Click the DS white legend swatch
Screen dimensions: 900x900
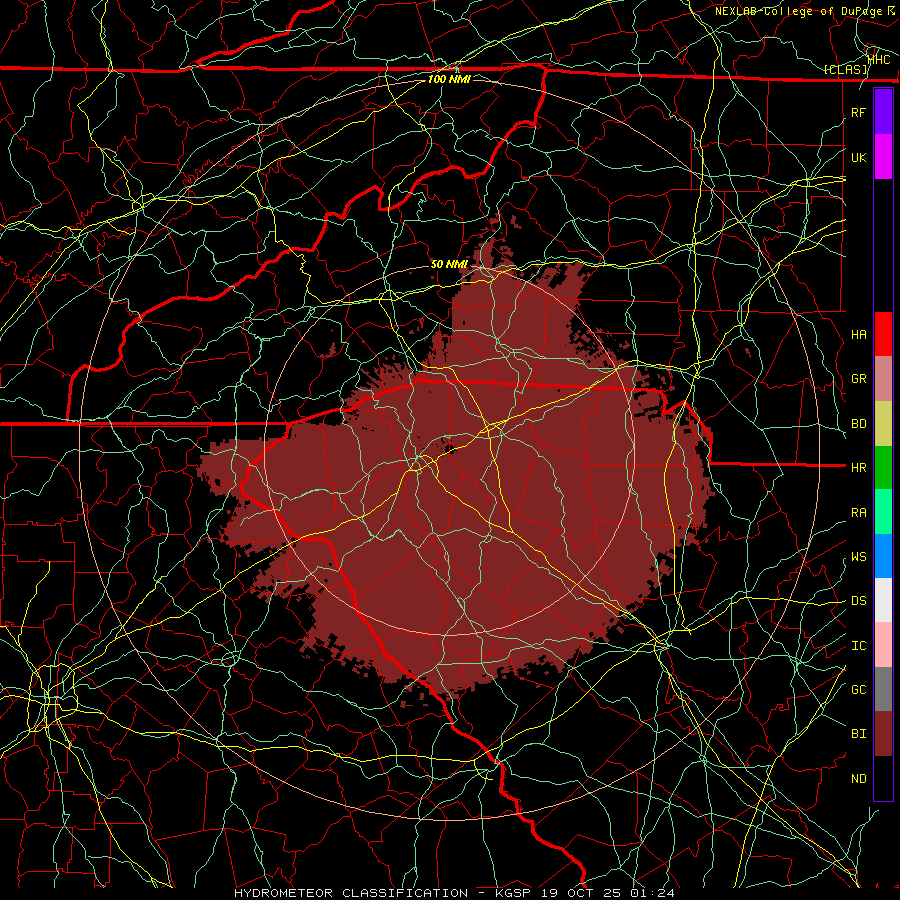pyautogui.click(x=883, y=600)
